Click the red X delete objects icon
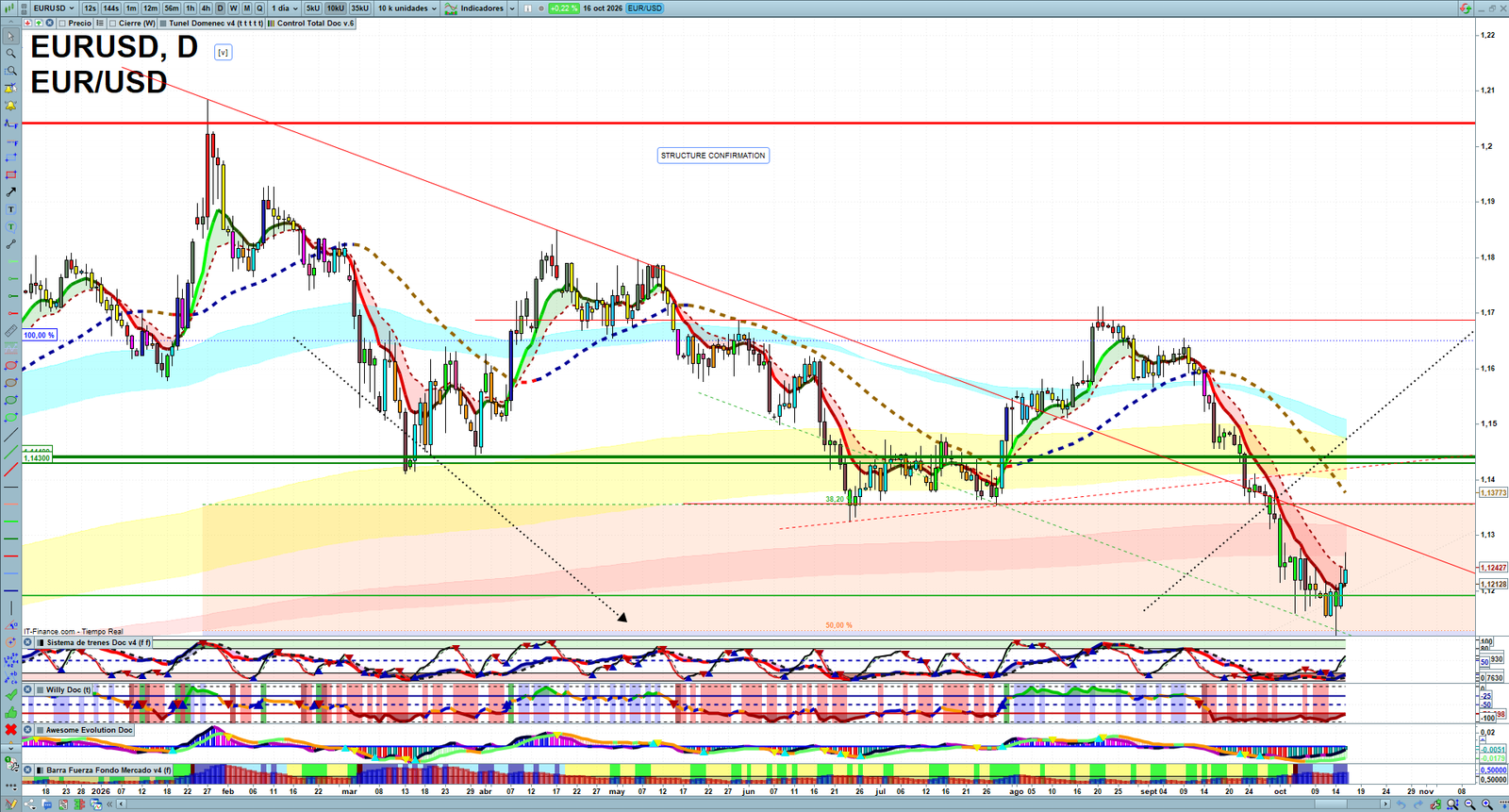The width and height of the screenshot is (1509, 812). click(10, 730)
